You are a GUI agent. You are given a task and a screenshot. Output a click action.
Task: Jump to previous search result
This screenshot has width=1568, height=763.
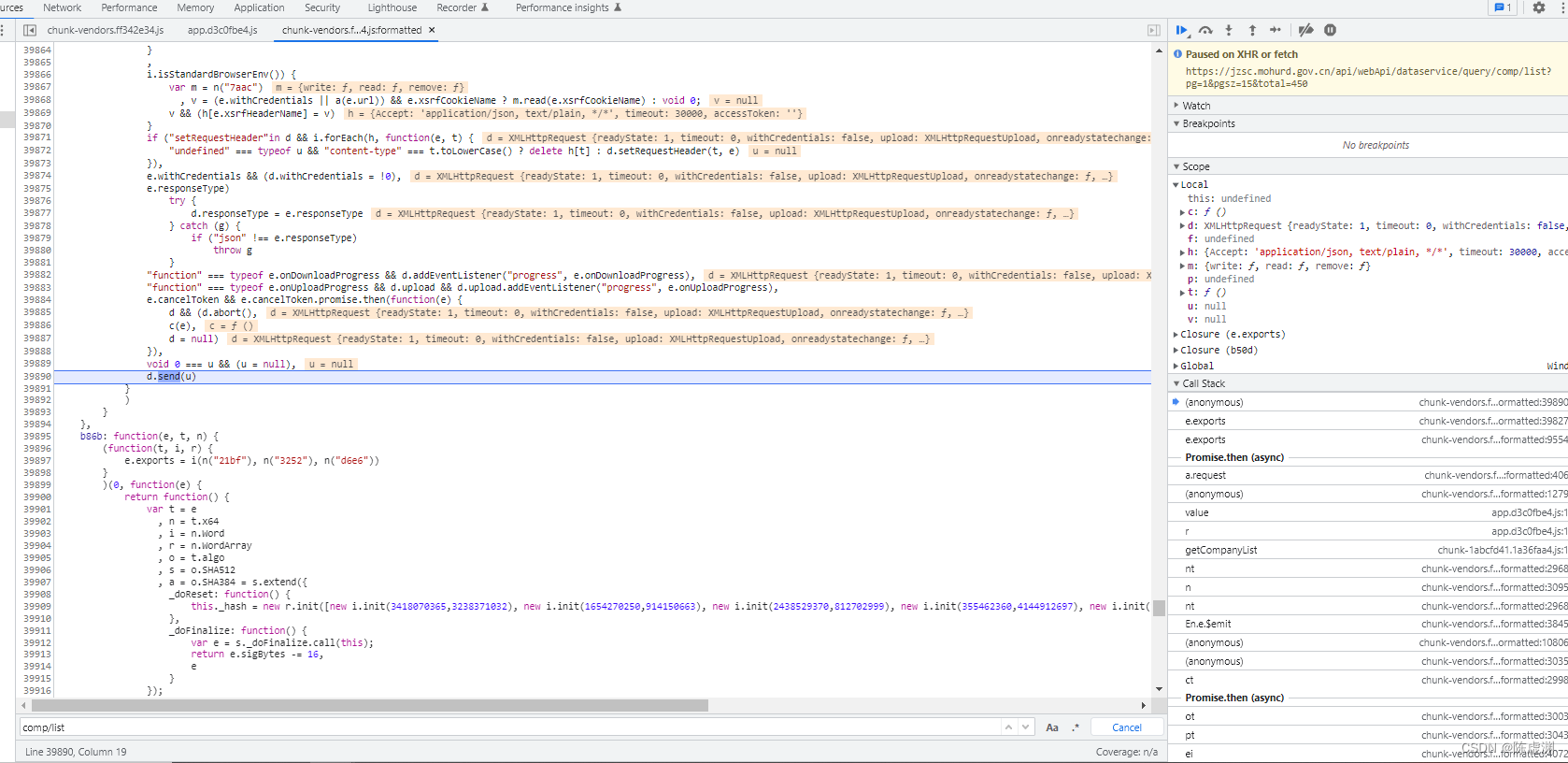(1008, 727)
